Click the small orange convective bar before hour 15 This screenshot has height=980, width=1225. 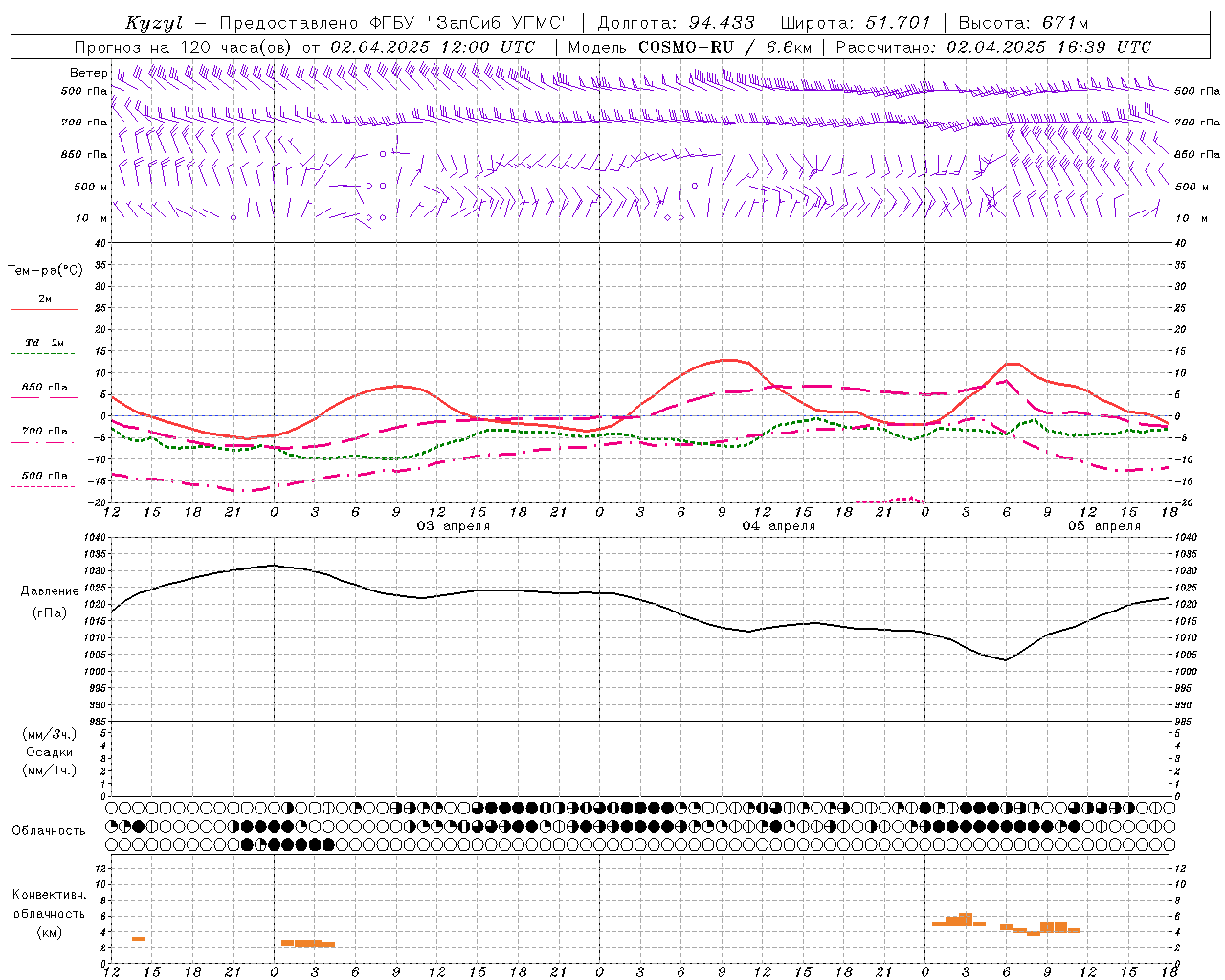pos(139,939)
